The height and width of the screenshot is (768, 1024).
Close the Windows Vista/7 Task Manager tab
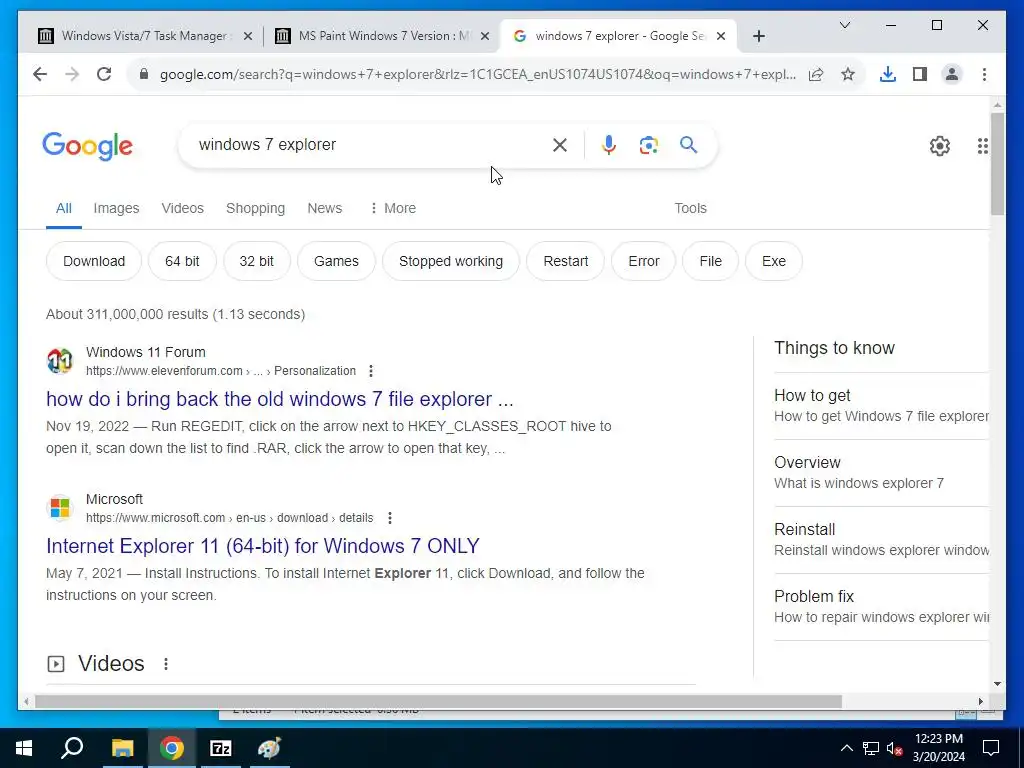pyautogui.click(x=248, y=37)
